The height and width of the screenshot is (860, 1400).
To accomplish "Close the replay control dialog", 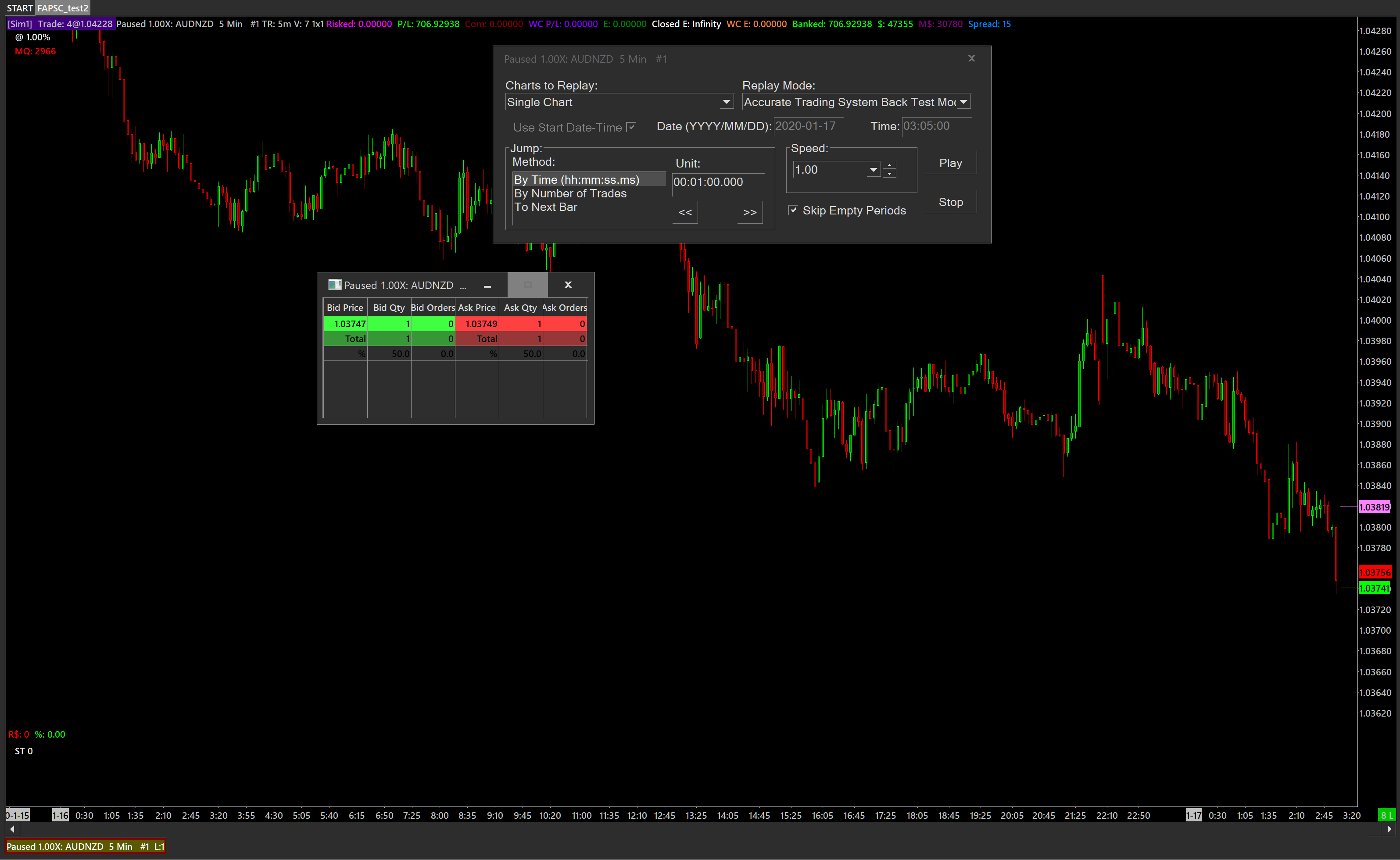I will coord(972,59).
